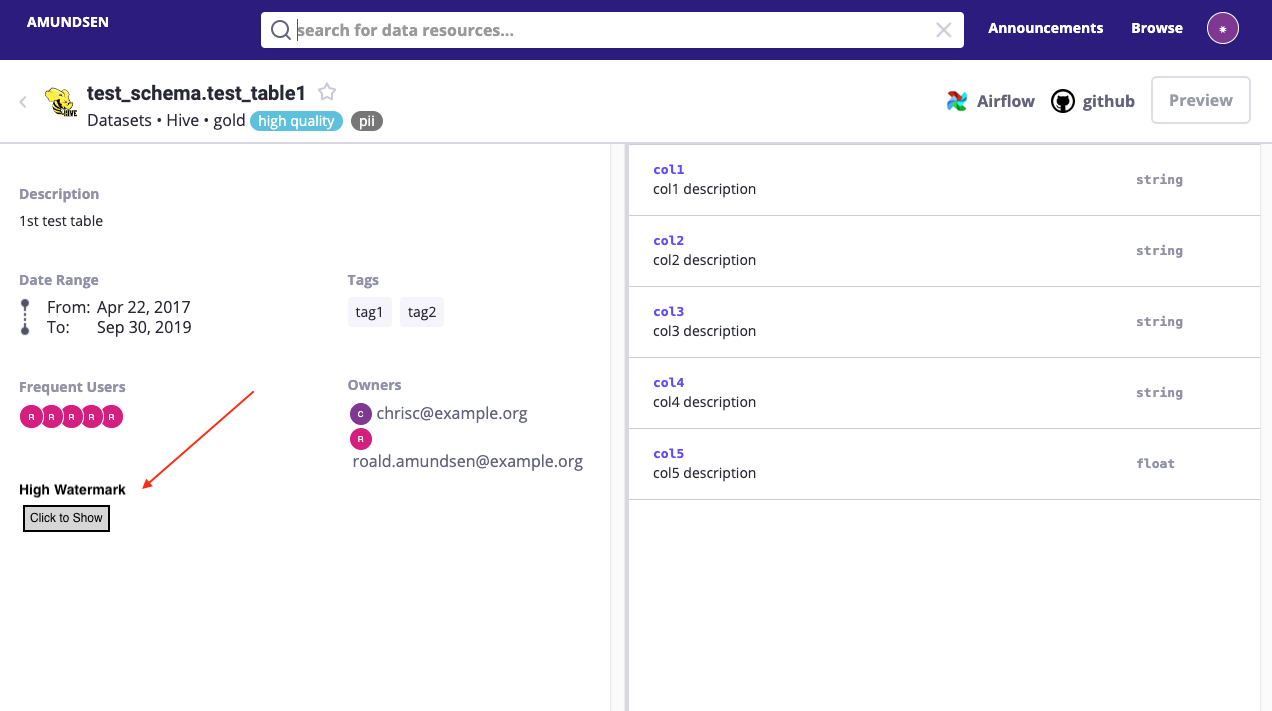
Task: Click the search magnifier icon
Action: coord(281,30)
